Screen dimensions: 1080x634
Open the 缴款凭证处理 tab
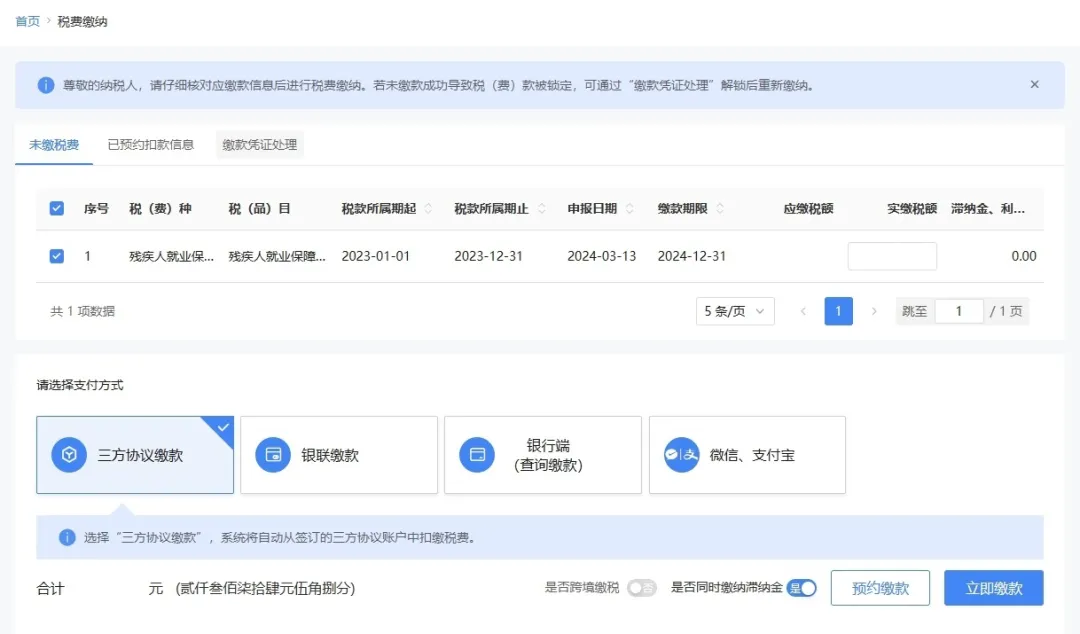tap(259, 144)
